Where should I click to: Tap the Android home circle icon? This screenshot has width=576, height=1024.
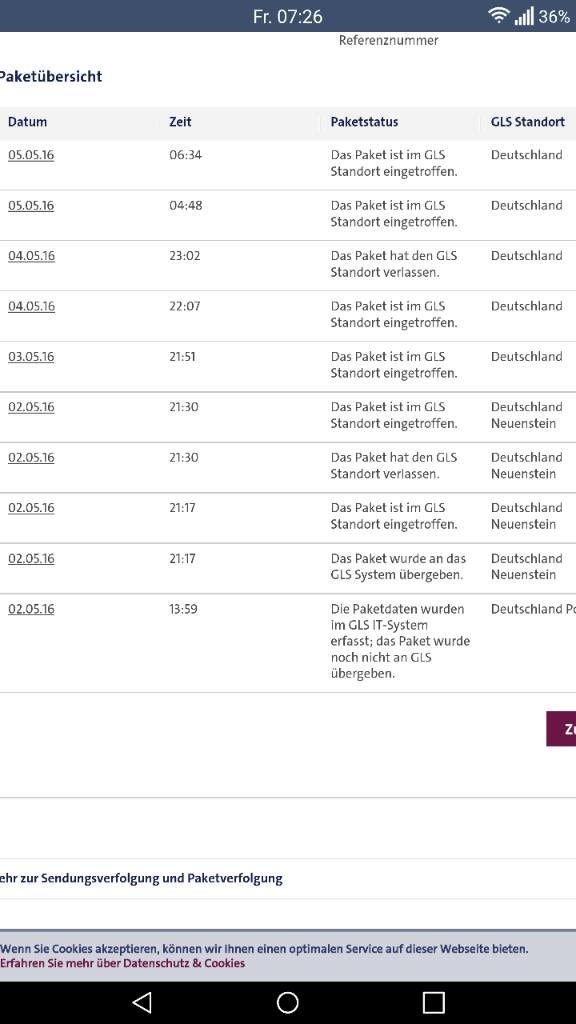pyautogui.click(x=287, y=1002)
